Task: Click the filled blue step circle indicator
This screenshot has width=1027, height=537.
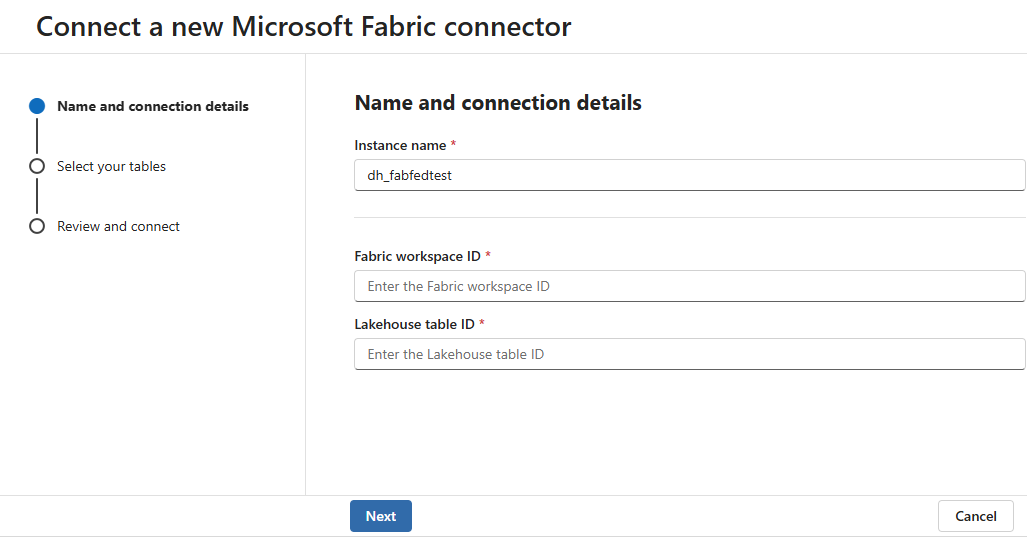Action: [37, 106]
